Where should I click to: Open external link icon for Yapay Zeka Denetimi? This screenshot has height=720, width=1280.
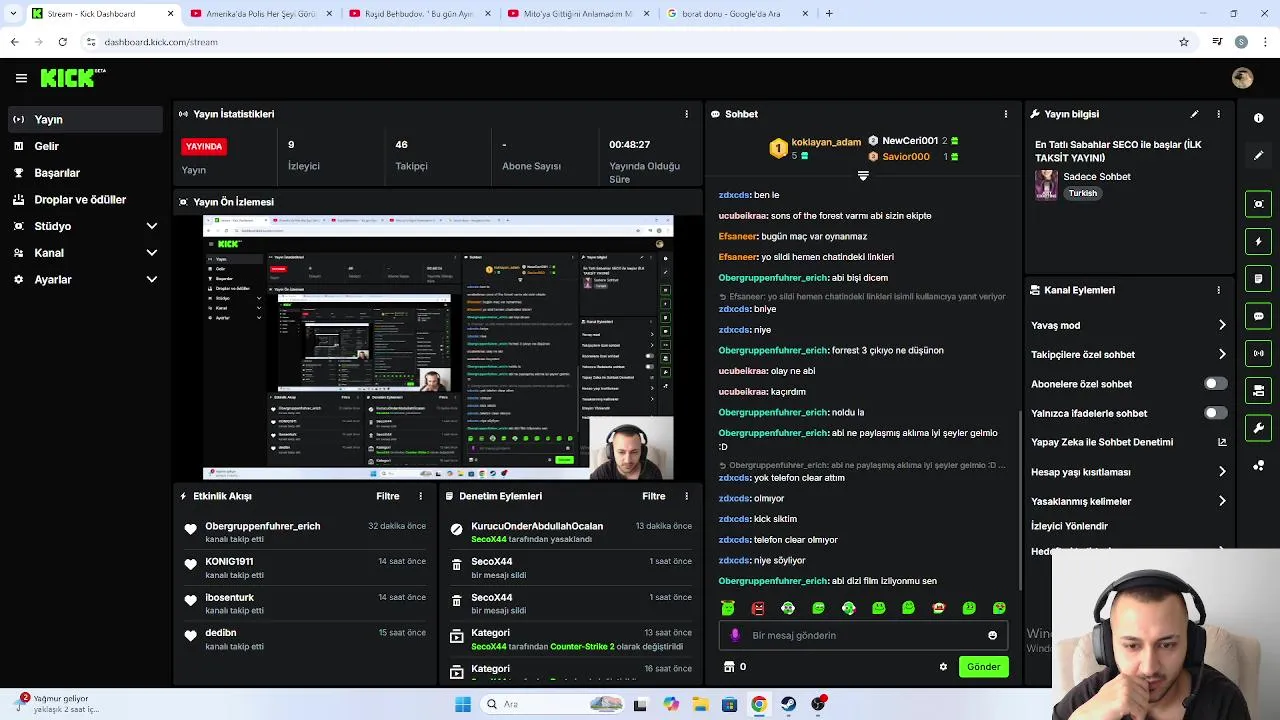pyautogui.click(x=1222, y=442)
